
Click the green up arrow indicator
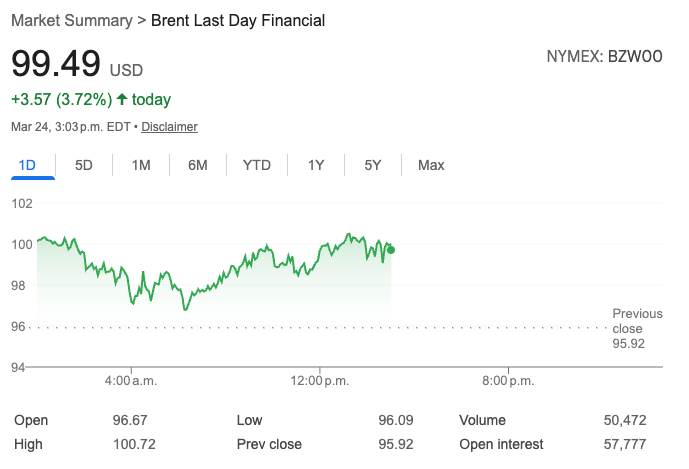[122, 99]
